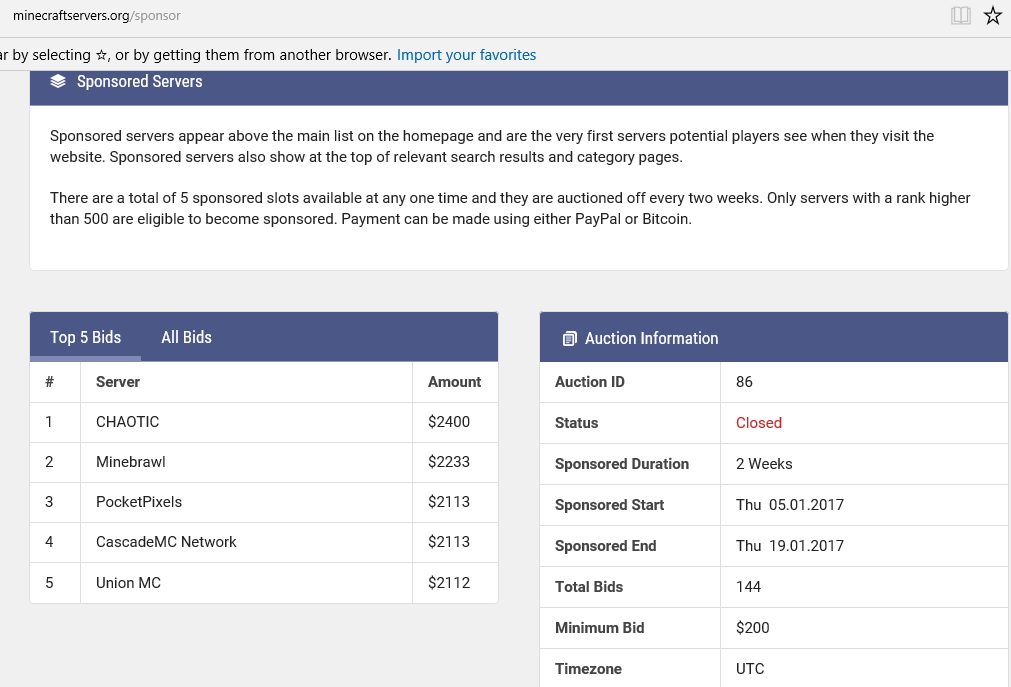Click the Sponsored Servers layers icon
This screenshot has height=687, width=1011.
click(x=58, y=82)
